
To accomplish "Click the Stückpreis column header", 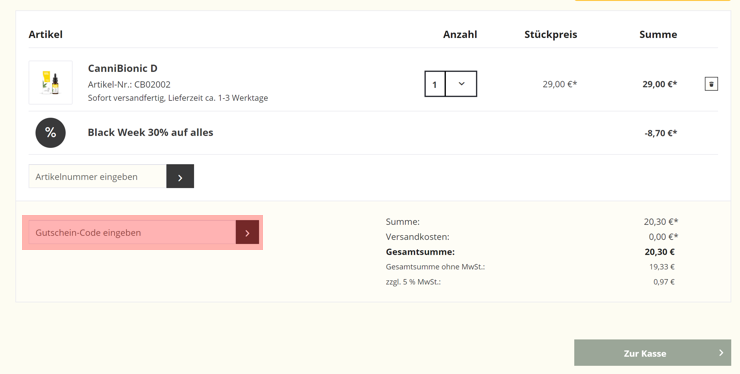I will tap(550, 34).
